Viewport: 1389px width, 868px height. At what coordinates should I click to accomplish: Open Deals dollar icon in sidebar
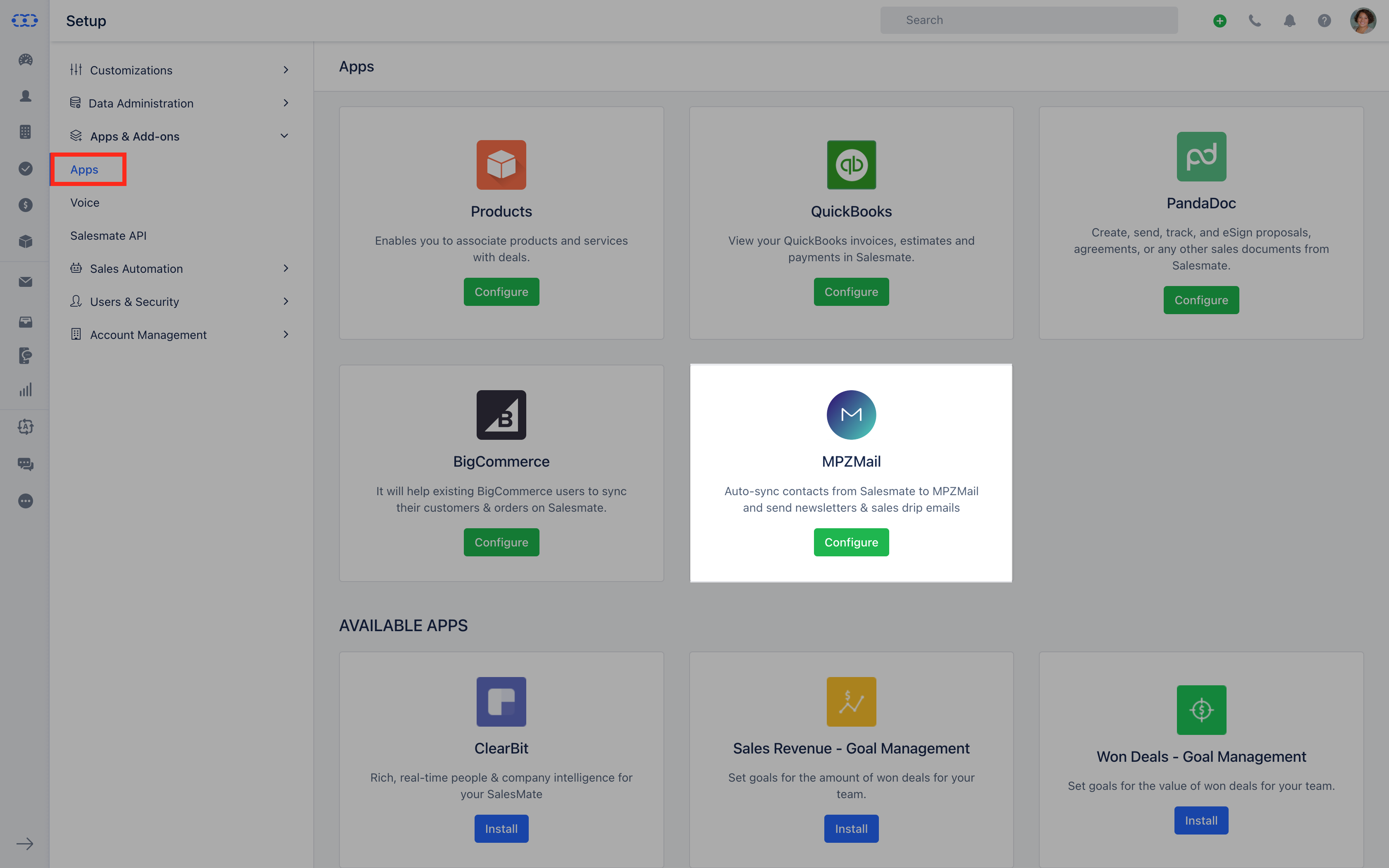(25, 205)
